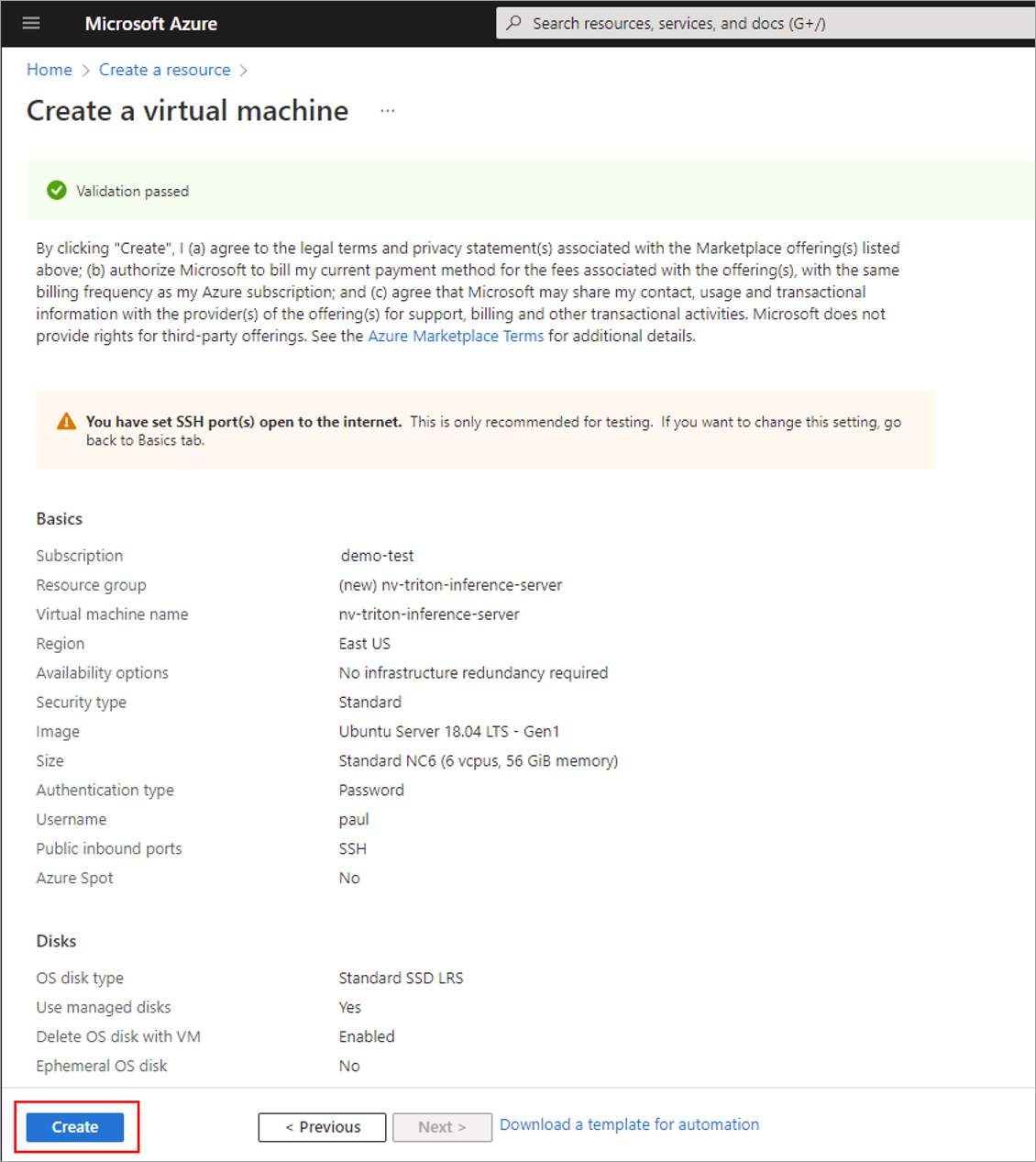Click Download a template for automation
This screenshot has width=1036, height=1162.
point(629,1124)
